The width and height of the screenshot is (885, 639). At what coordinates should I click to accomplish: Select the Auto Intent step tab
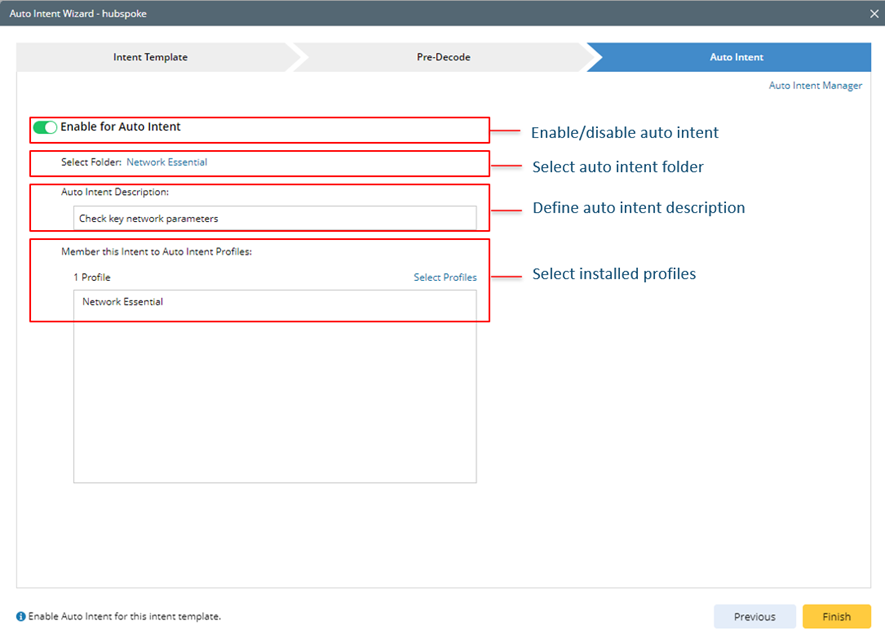[736, 57]
